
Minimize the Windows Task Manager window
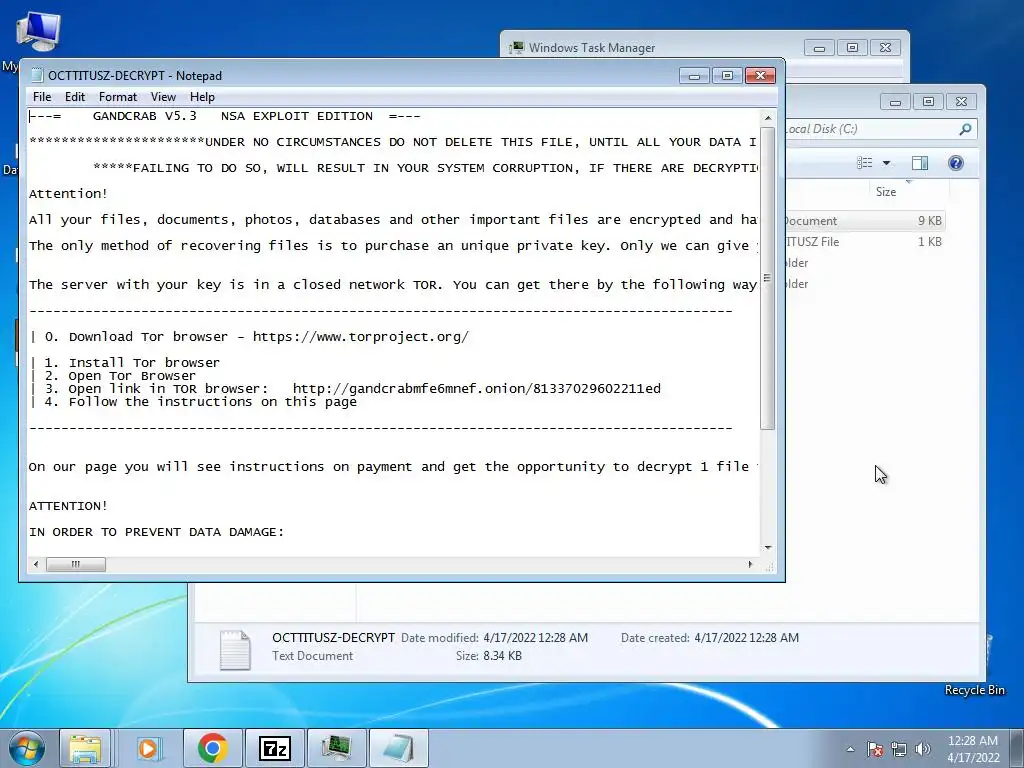tap(820, 48)
